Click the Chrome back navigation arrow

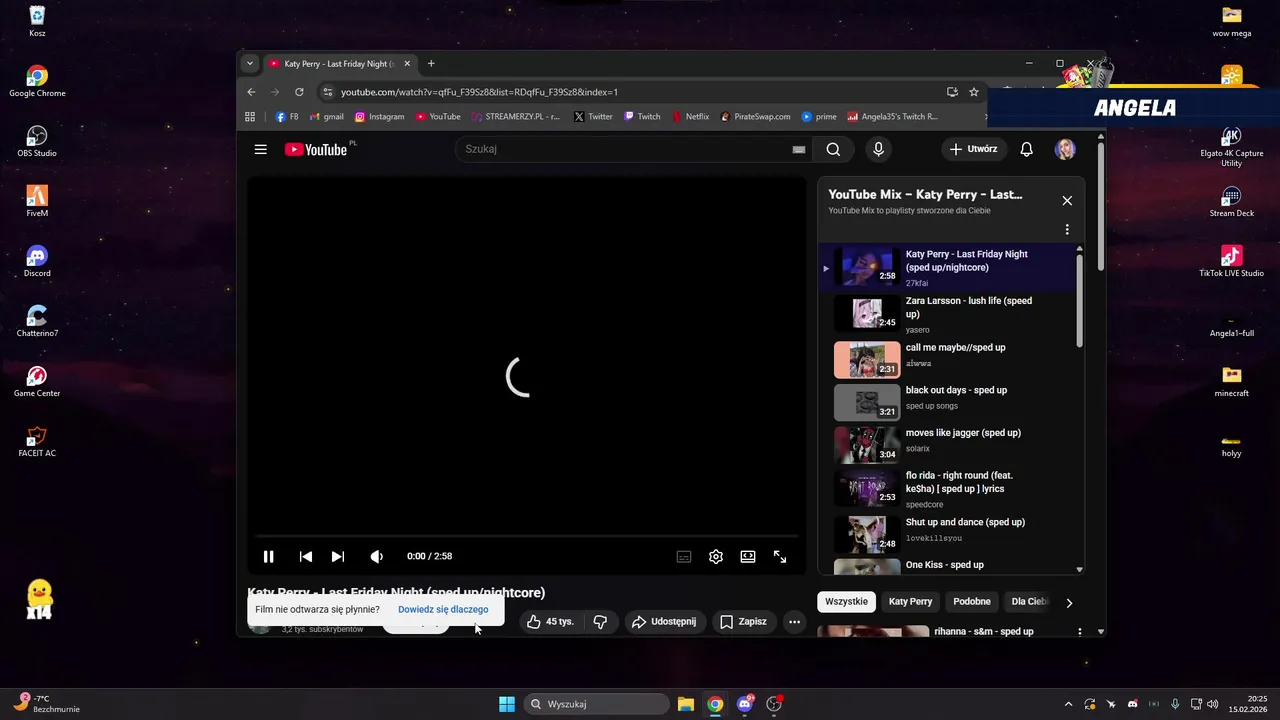tap(252, 92)
